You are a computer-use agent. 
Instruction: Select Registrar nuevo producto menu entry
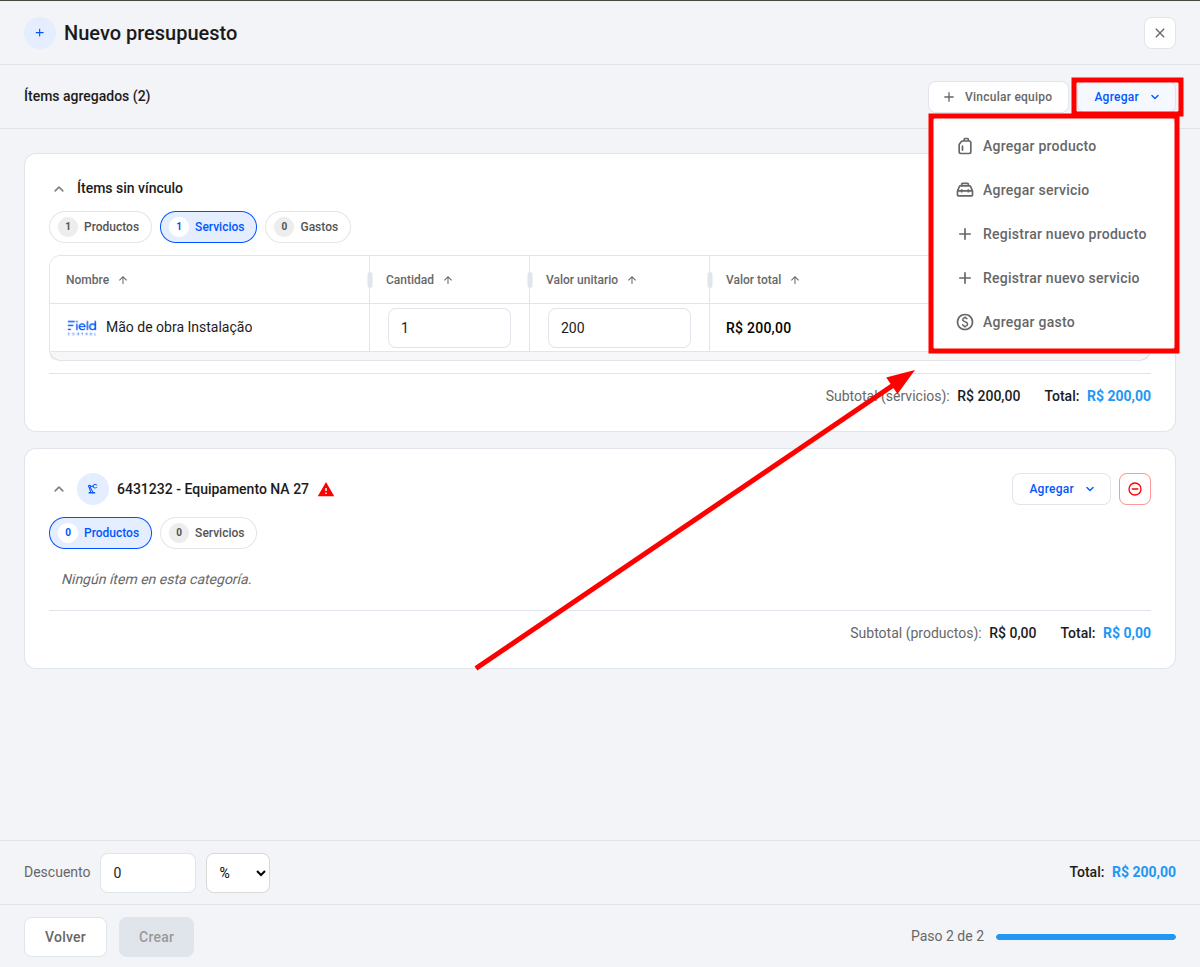click(1052, 234)
